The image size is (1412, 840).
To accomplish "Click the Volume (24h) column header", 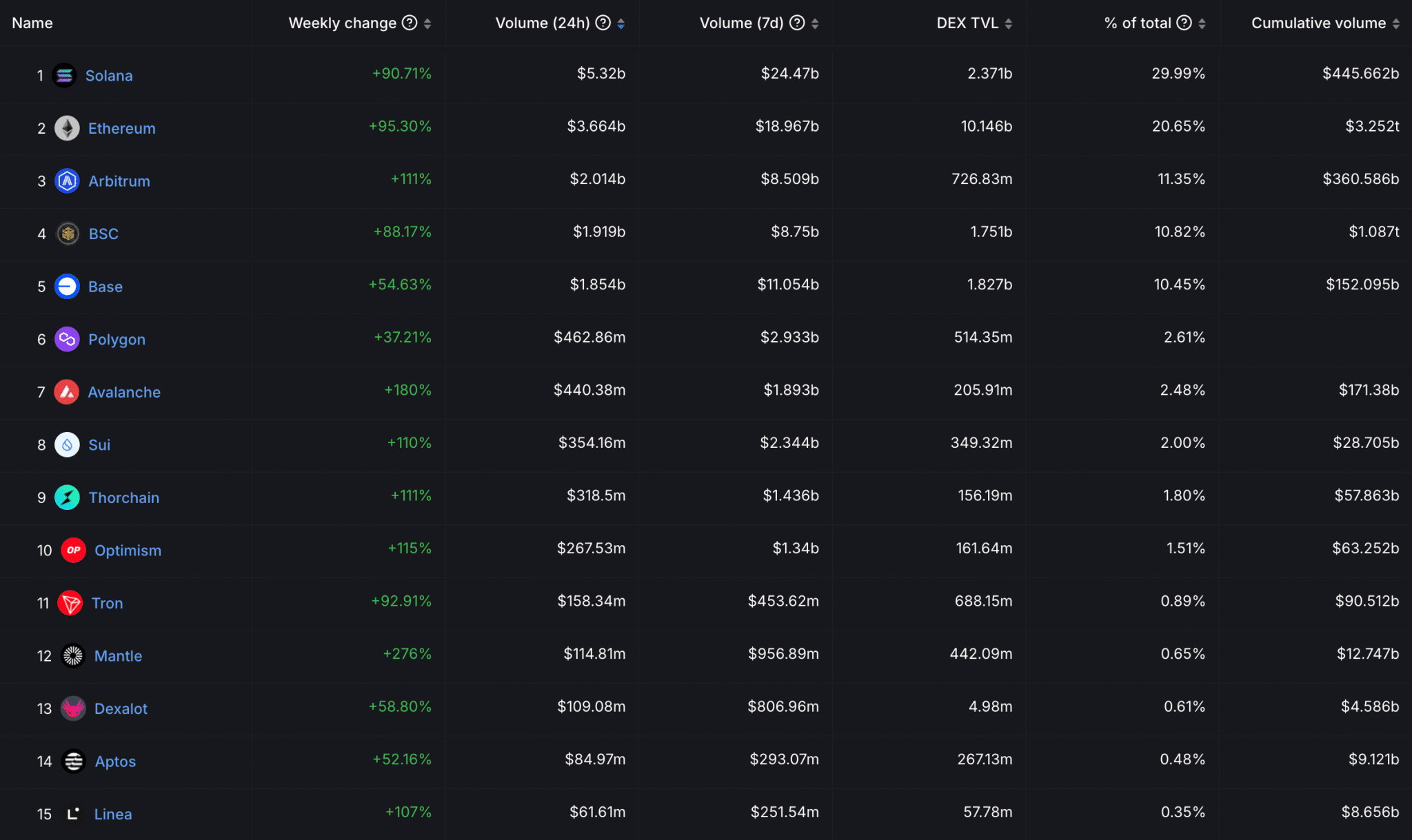I will pos(543,23).
